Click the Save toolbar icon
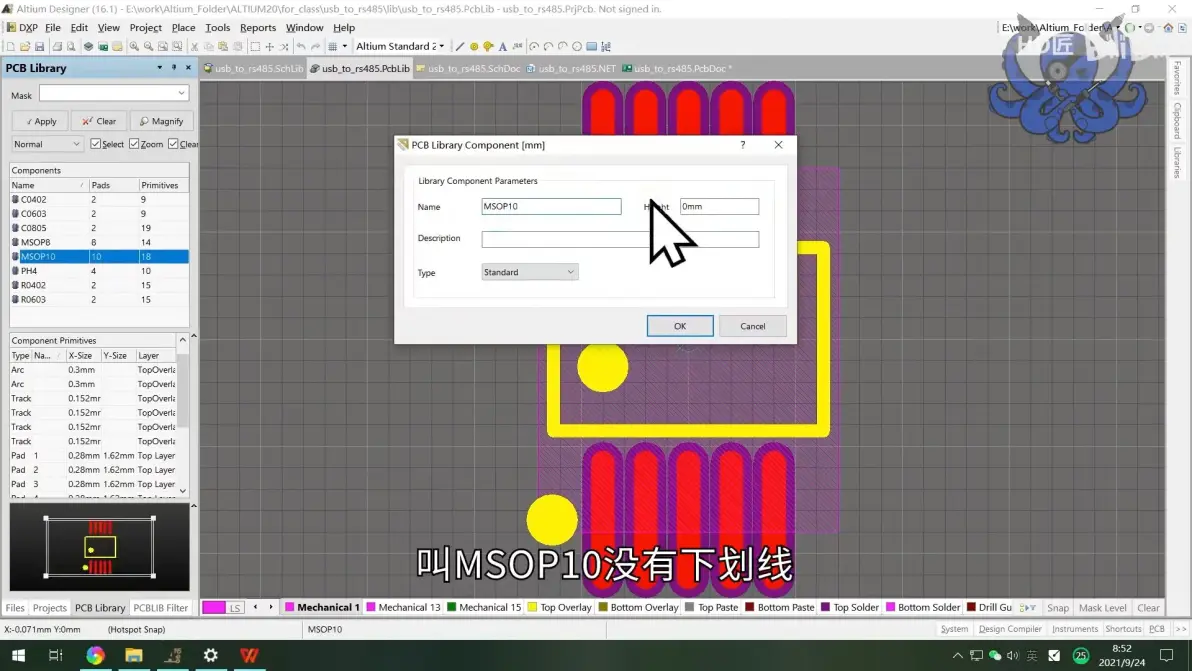The width and height of the screenshot is (1192, 671). 40,46
